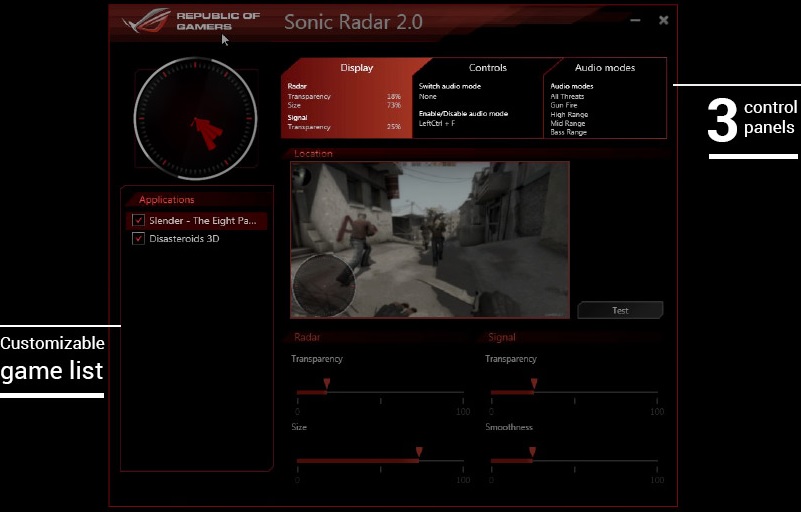The height and width of the screenshot is (512, 801).
Task: Click the Test button
Action: [x=620, y=310]
